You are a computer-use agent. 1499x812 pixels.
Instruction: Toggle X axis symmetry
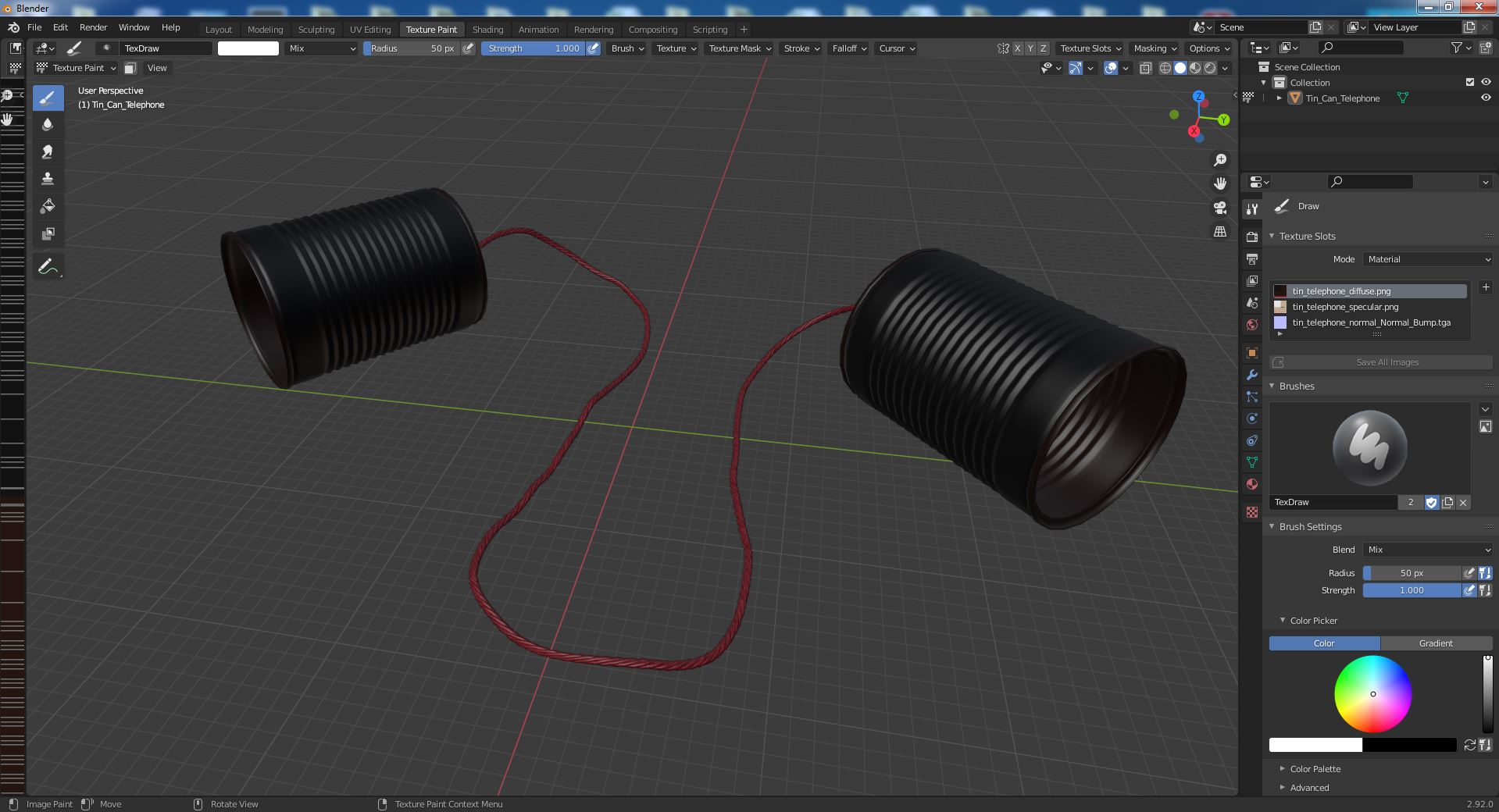tap(1017, 48)
